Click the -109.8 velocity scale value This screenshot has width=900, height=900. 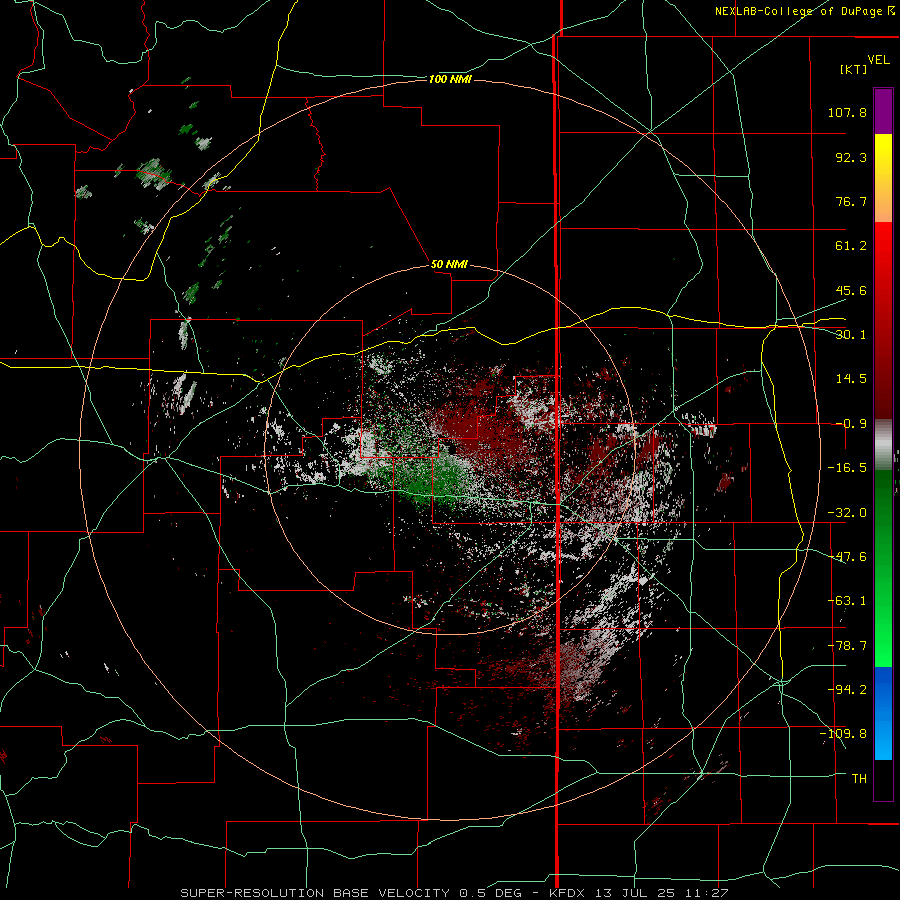click(843, 734)
